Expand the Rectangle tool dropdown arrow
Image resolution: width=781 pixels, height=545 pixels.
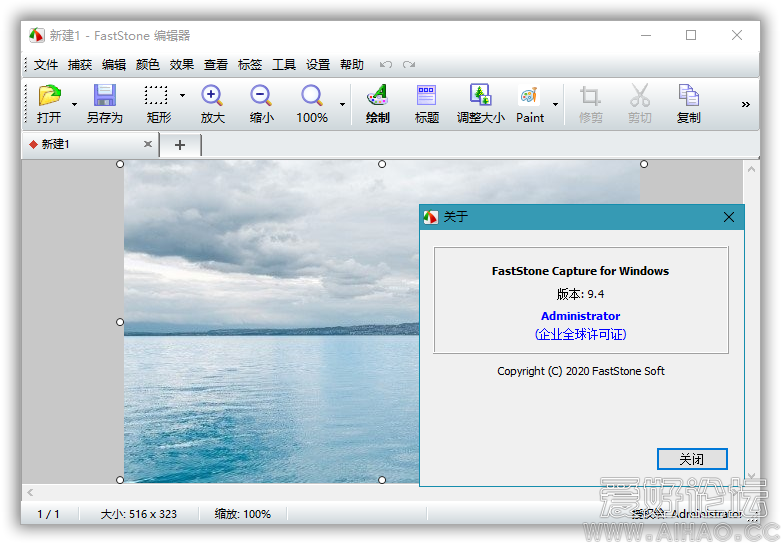click(182, 96)
